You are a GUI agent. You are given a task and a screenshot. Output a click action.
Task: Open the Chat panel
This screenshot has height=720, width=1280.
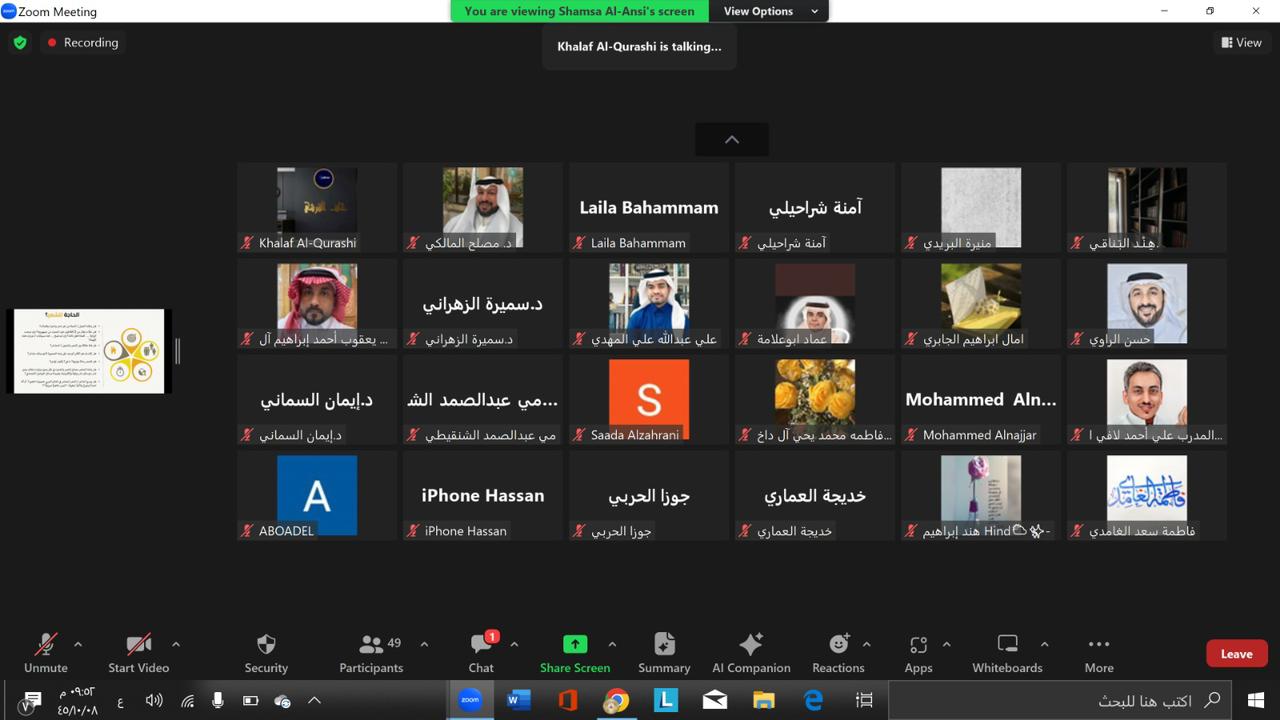481,653
